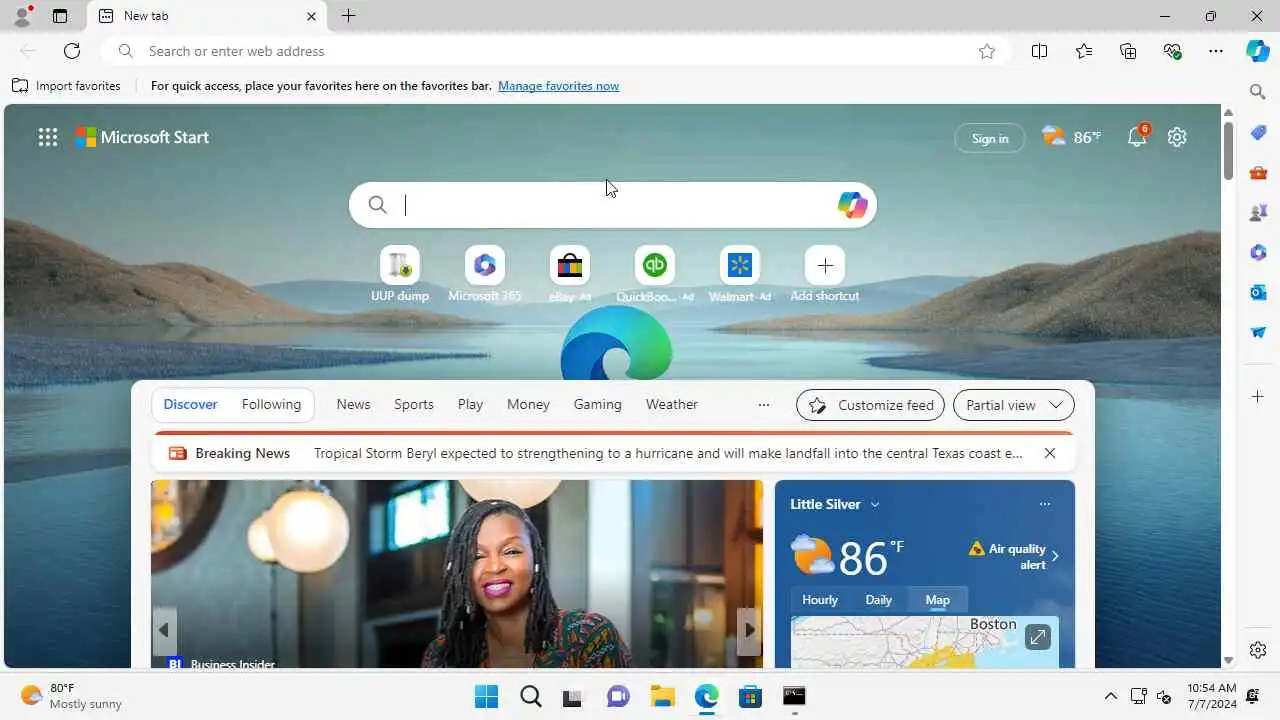Open the sidebar Drop paper-plane icon
Viewport: 1280px width, 720px height.
[1258, 332]
